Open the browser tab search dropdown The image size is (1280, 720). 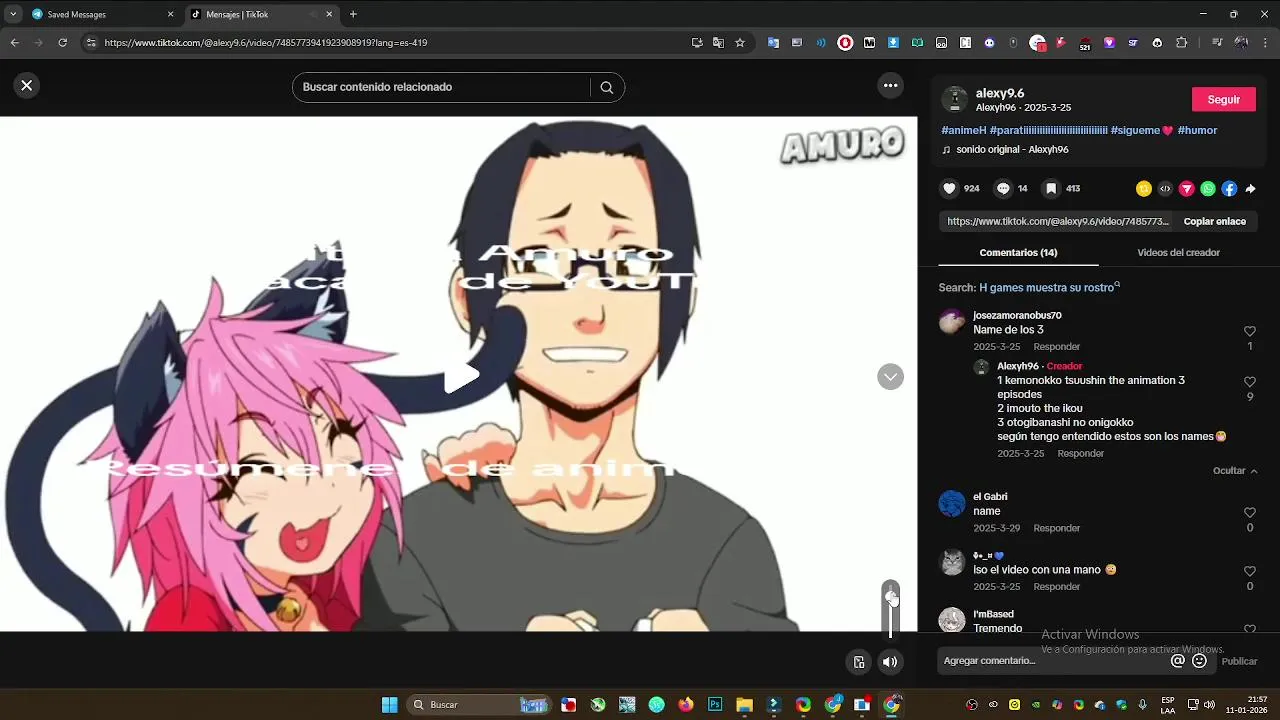point(12,14)
